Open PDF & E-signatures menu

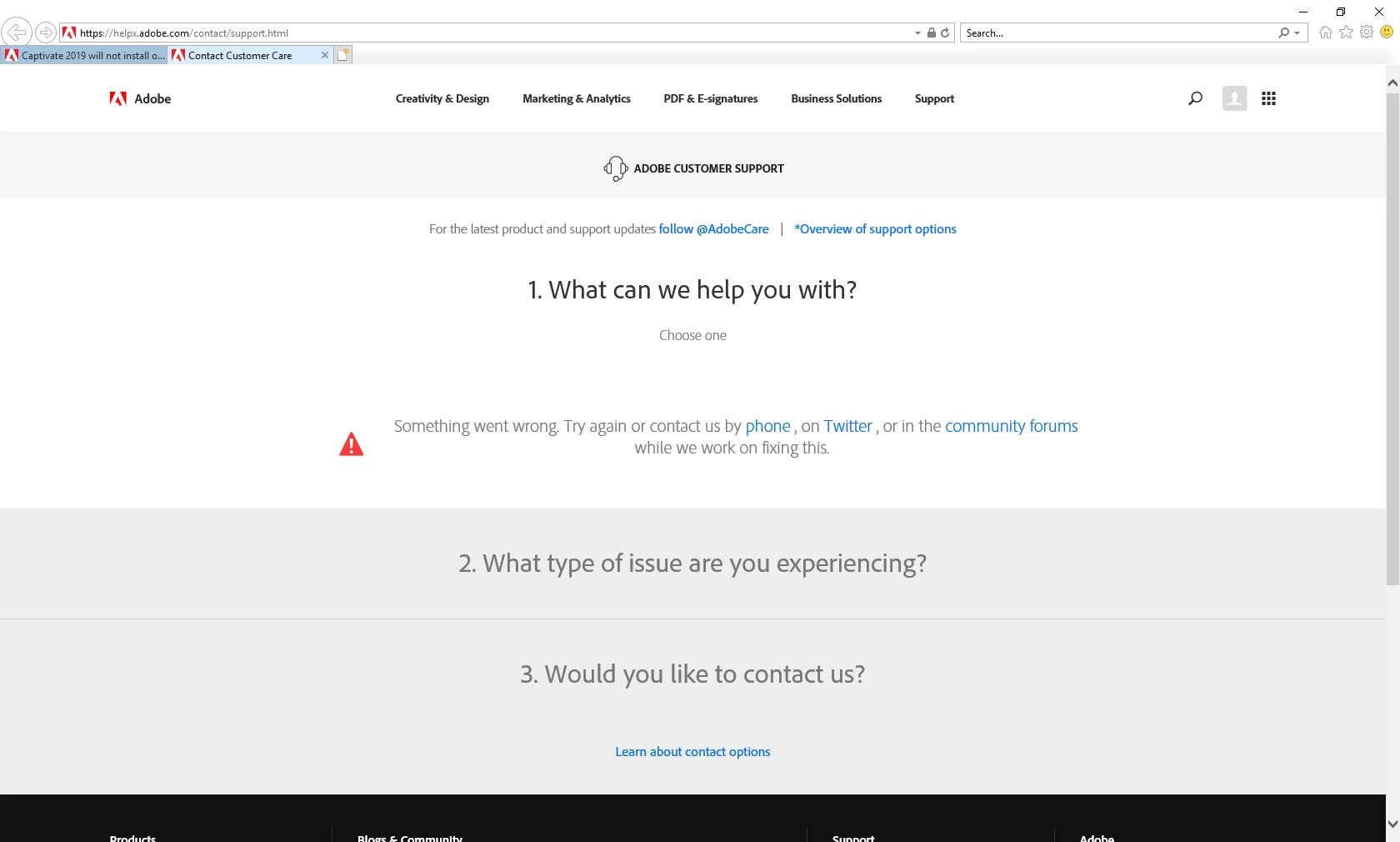tap(711, 98)
